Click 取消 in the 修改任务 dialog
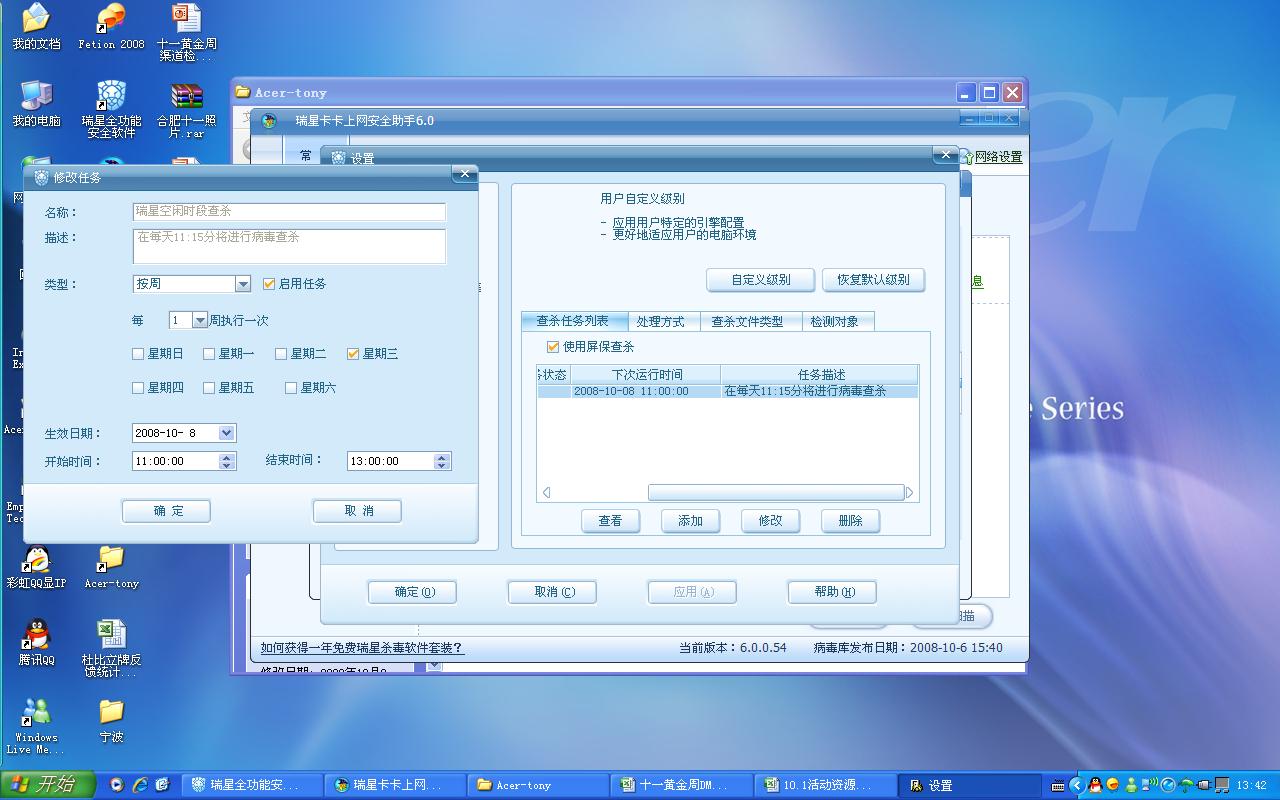Viewport: 1280px width, 800px height. 357,511
